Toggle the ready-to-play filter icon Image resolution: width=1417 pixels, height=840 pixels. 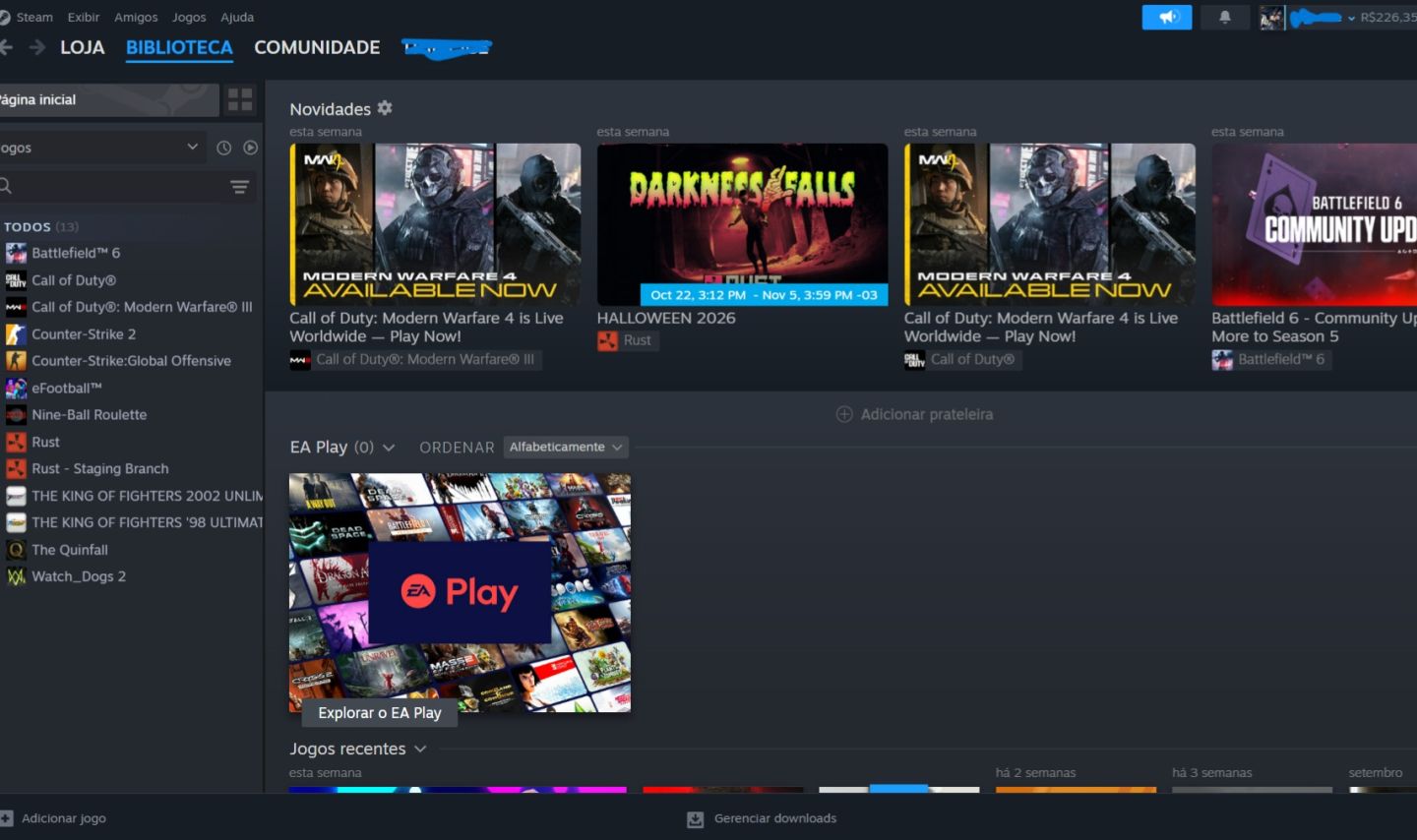pos(250,148)
